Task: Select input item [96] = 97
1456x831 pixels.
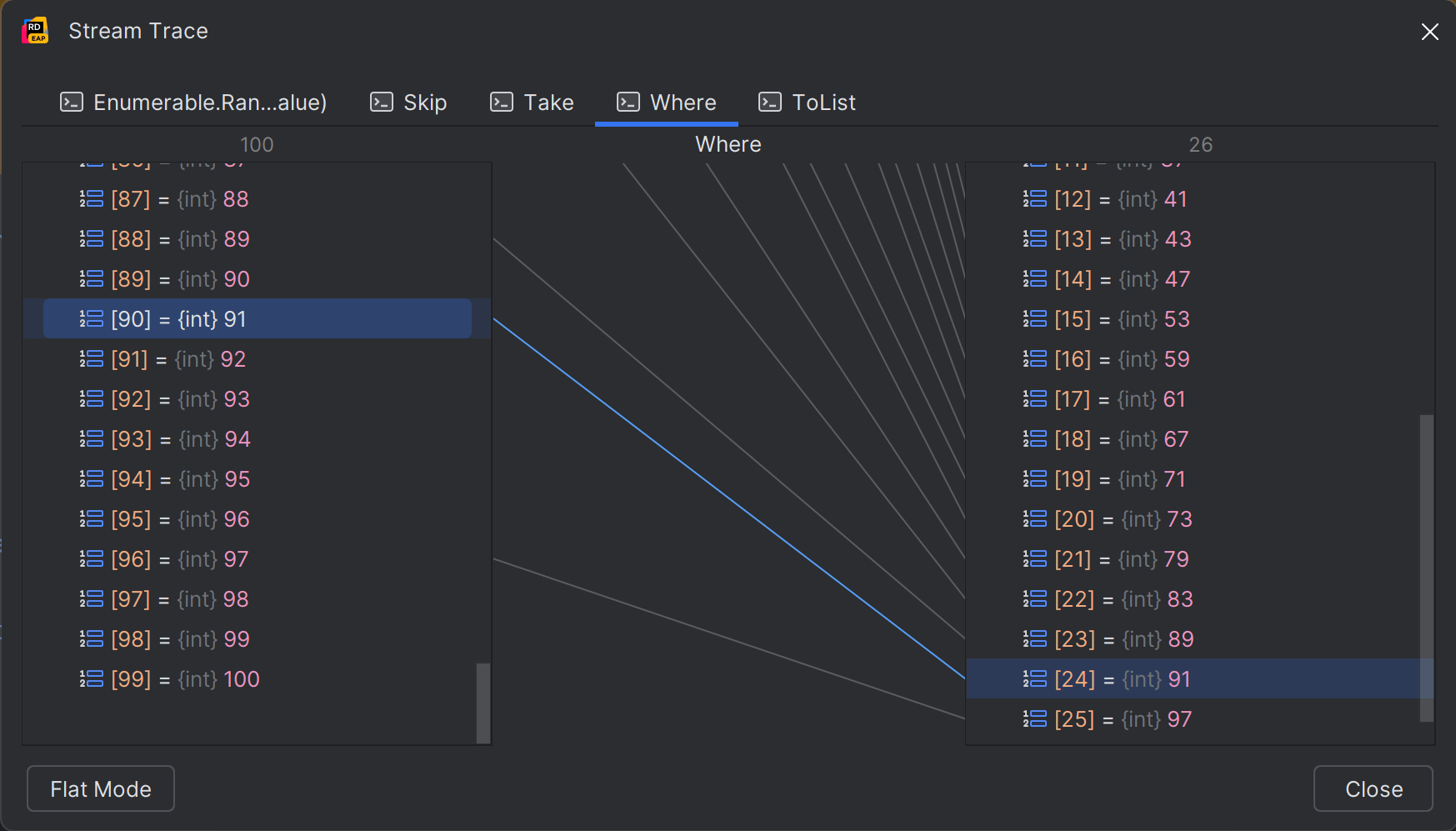Action: pos(179,559)
